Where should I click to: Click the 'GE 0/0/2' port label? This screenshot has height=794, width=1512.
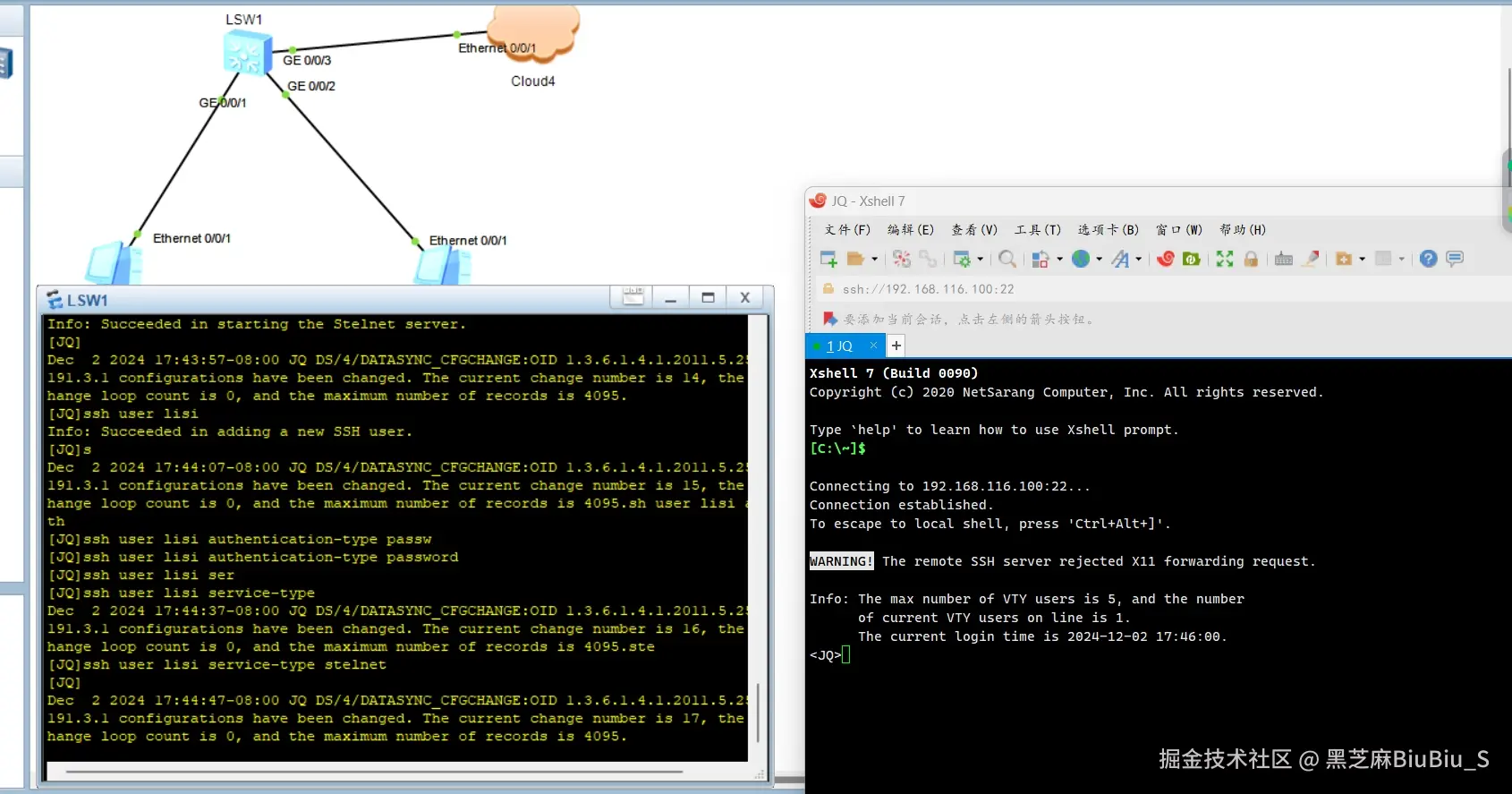point(311,86)
